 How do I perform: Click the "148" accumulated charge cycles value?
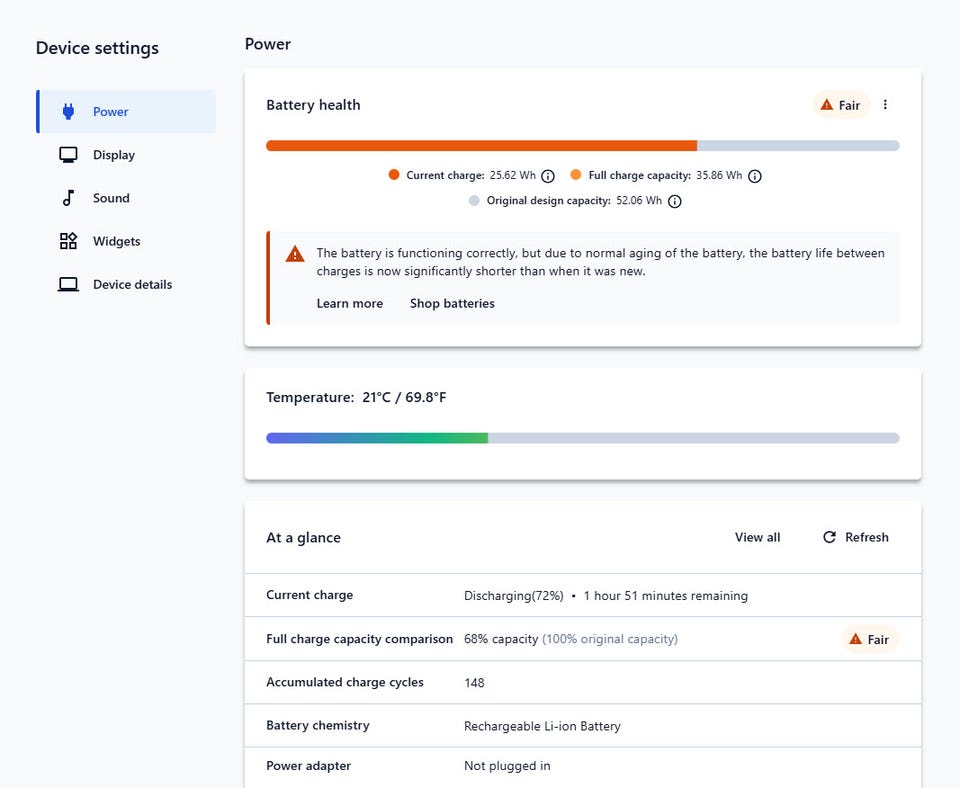pyautogui.click(x=474, y=683)
